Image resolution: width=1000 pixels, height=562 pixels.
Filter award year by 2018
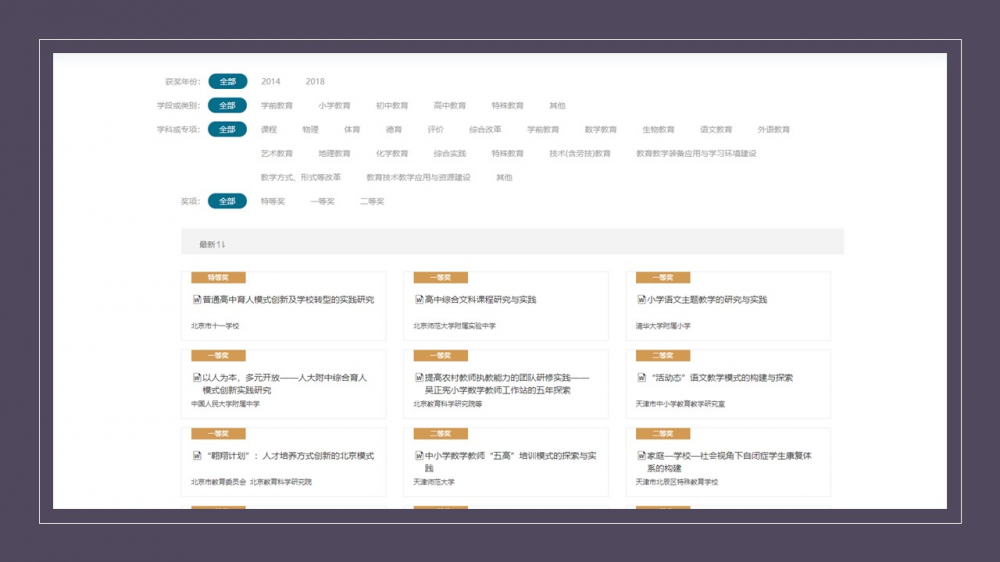coord(315,81)
